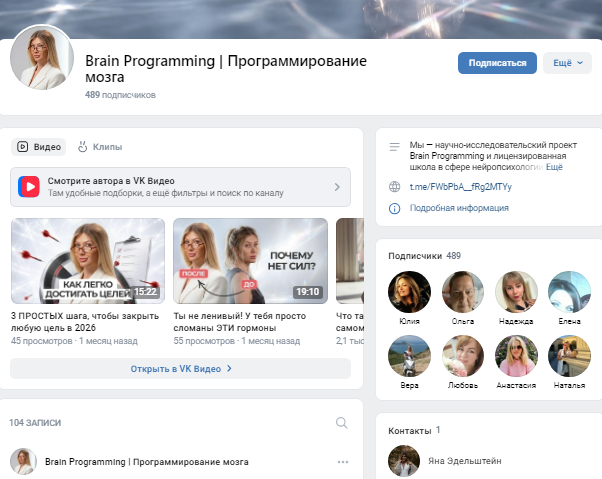
Task: Click the post author avatar of Brain Programming
Action: pos(23,461)
